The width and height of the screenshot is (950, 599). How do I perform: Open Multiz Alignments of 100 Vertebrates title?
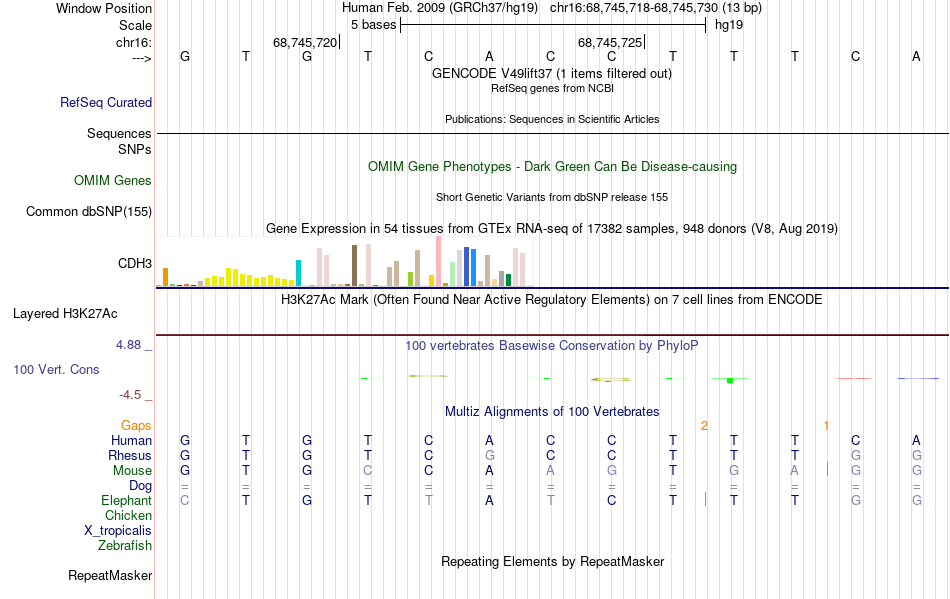(552, 412)
